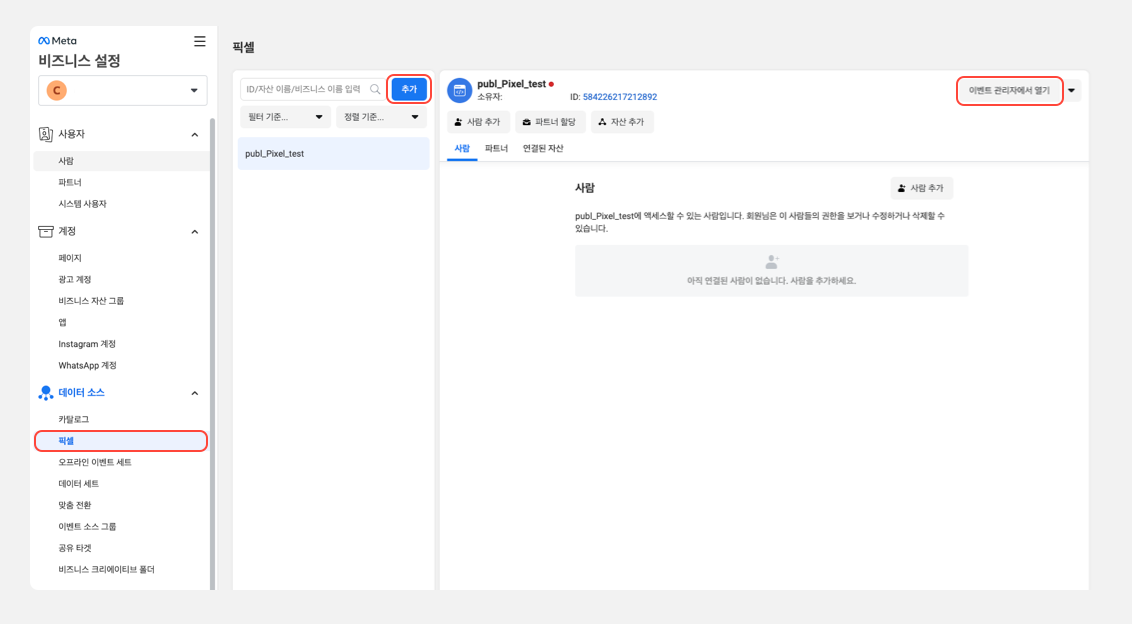The height and width of the screenshot is (624, 1132).
Task: Click the Meta logo
Action: pos(57,41)
